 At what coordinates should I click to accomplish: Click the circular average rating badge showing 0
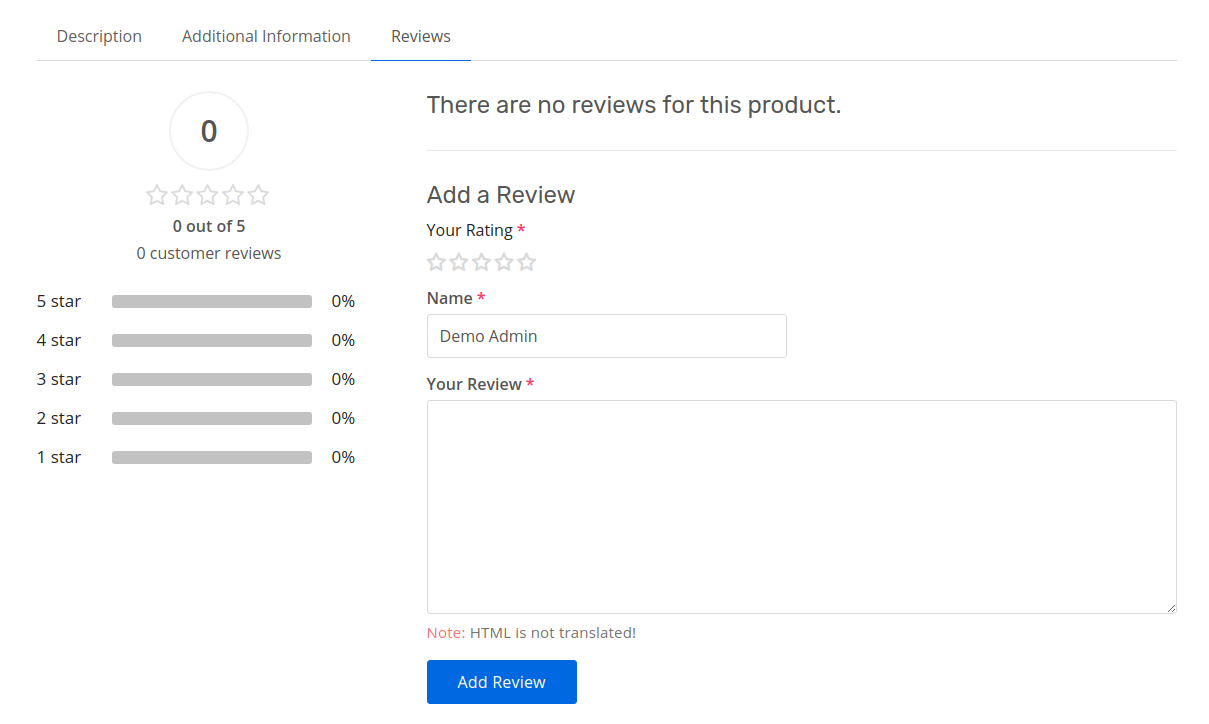pyautogui.click(x=208, y=131)
